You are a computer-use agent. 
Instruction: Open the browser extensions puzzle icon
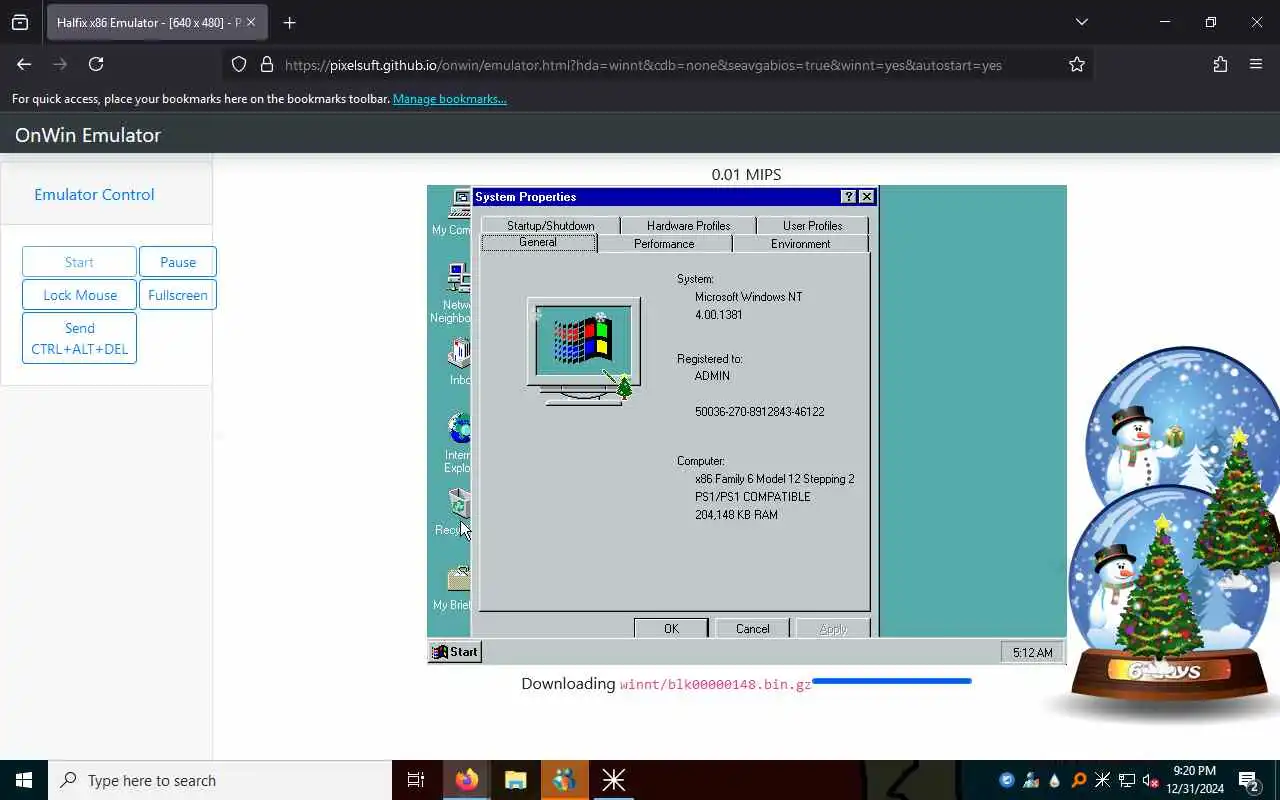[x=1220, y=64]
